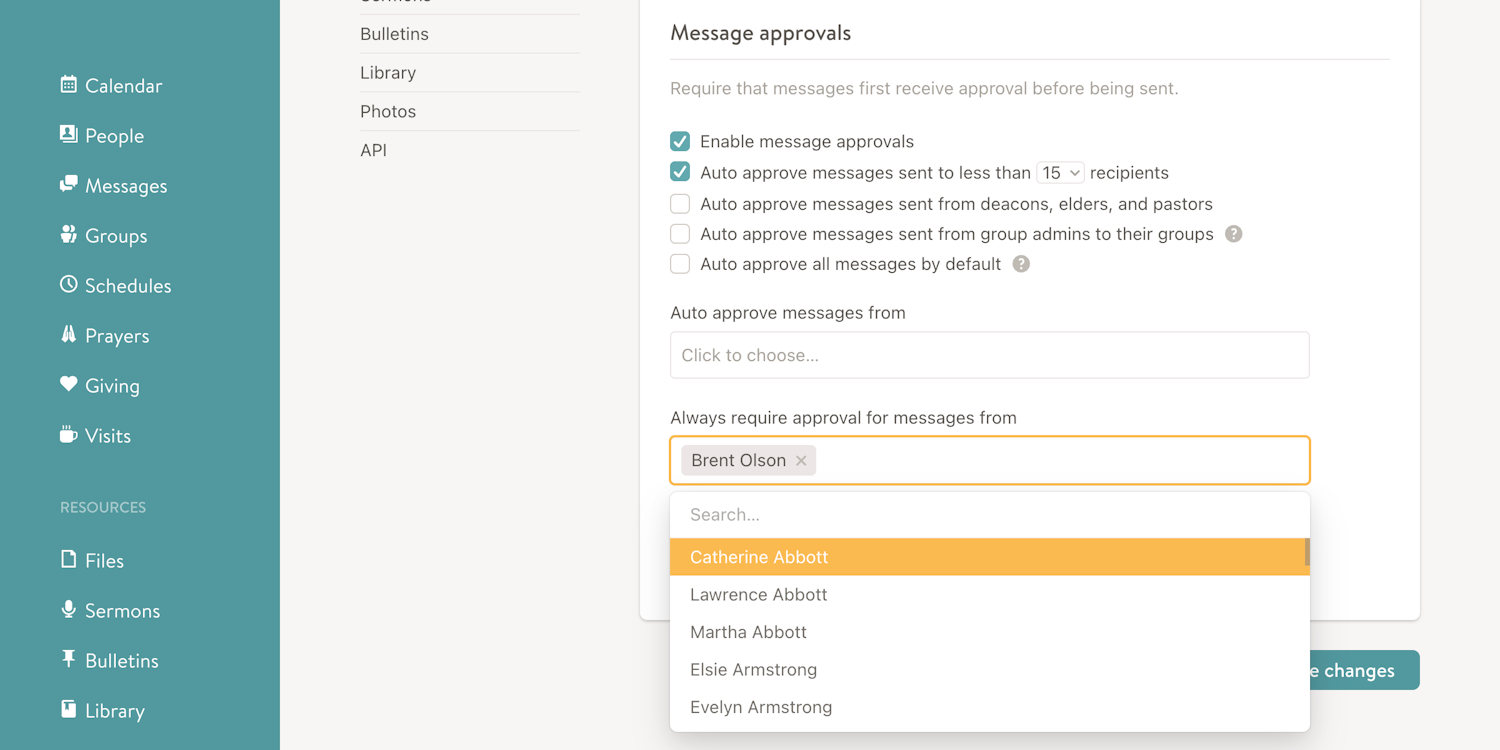Open People via its sidebar icon
The image size is (1500, 750).
click(x=68, y=135)
